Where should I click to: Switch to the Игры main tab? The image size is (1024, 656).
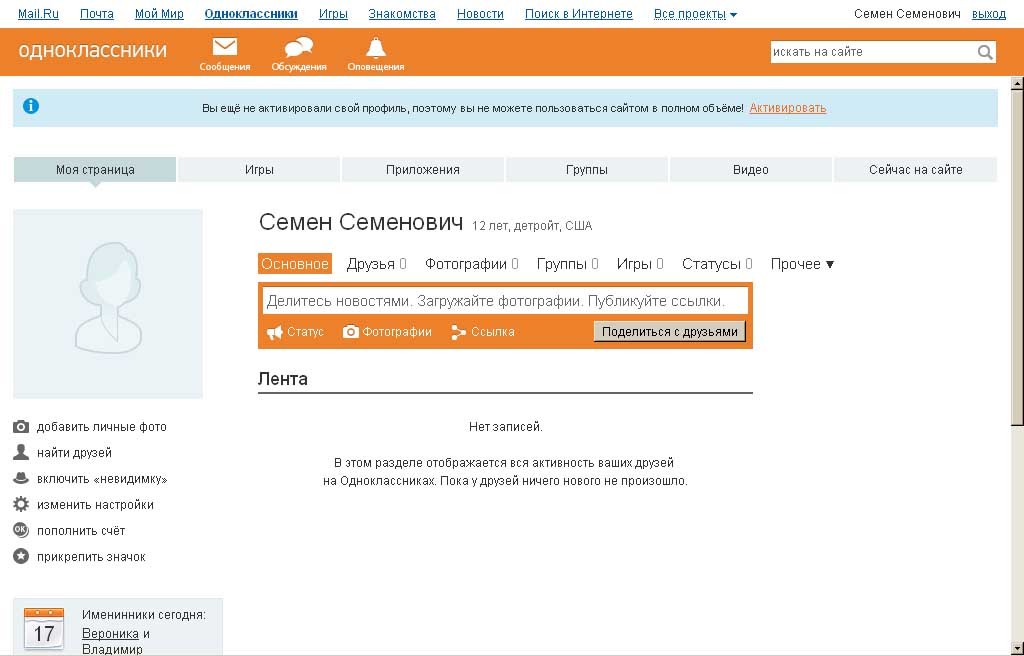point(259,170)
